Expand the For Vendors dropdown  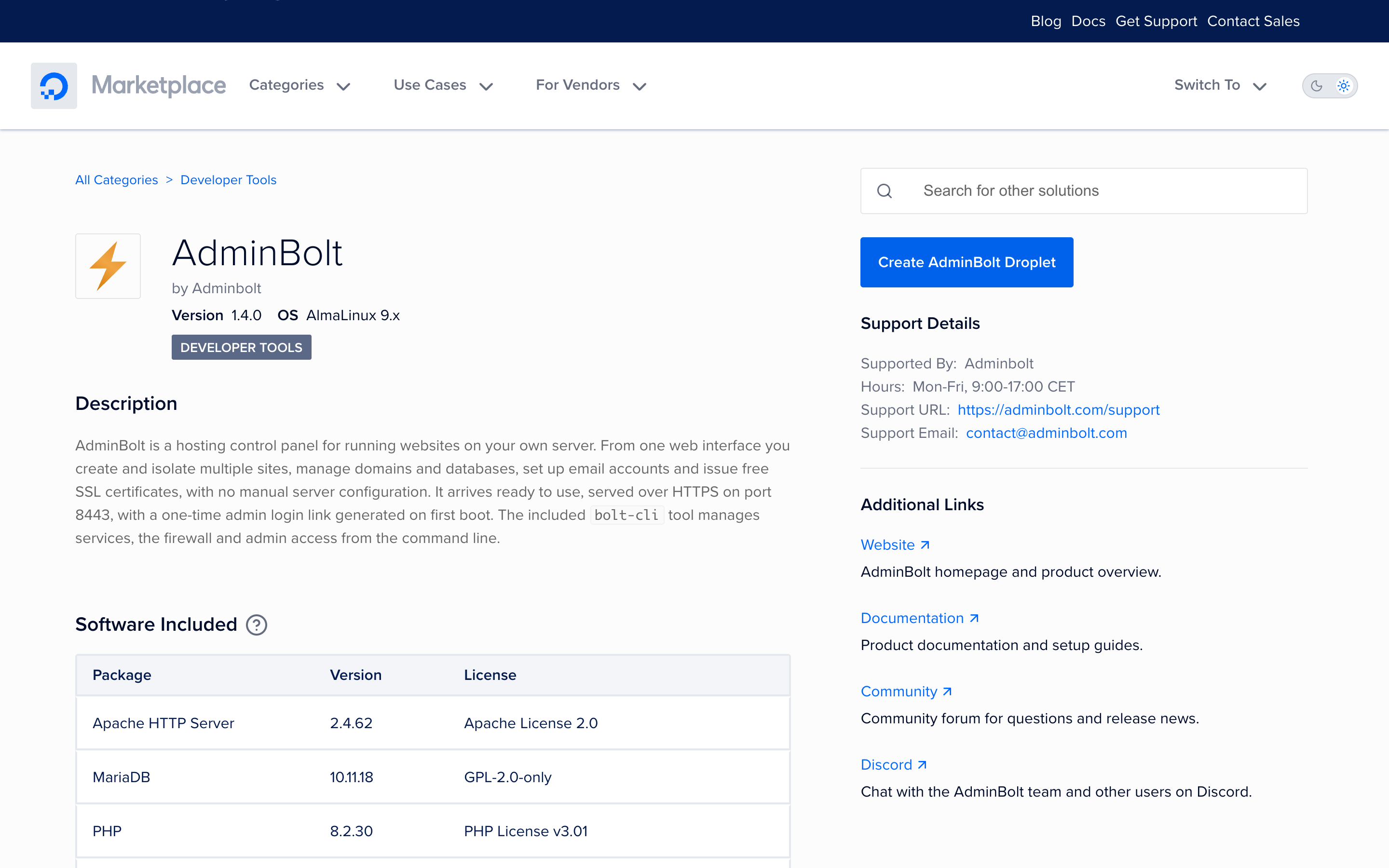pos(591,85)
